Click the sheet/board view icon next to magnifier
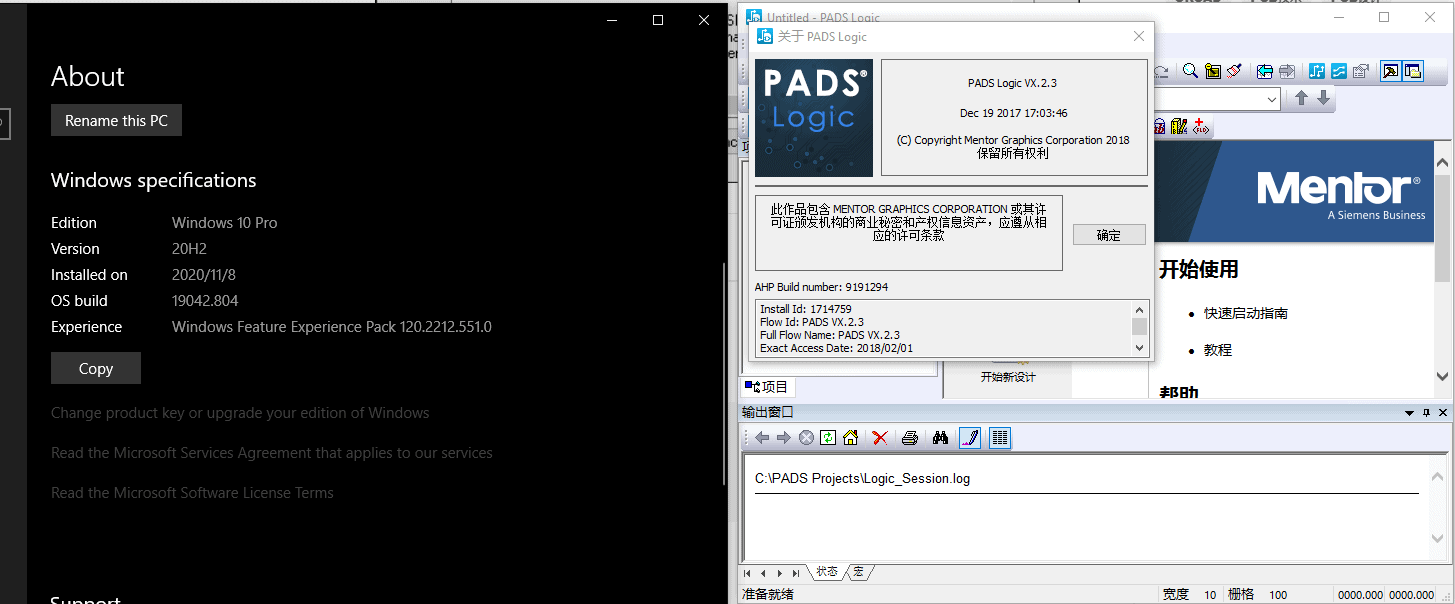 pos(1213,71)
